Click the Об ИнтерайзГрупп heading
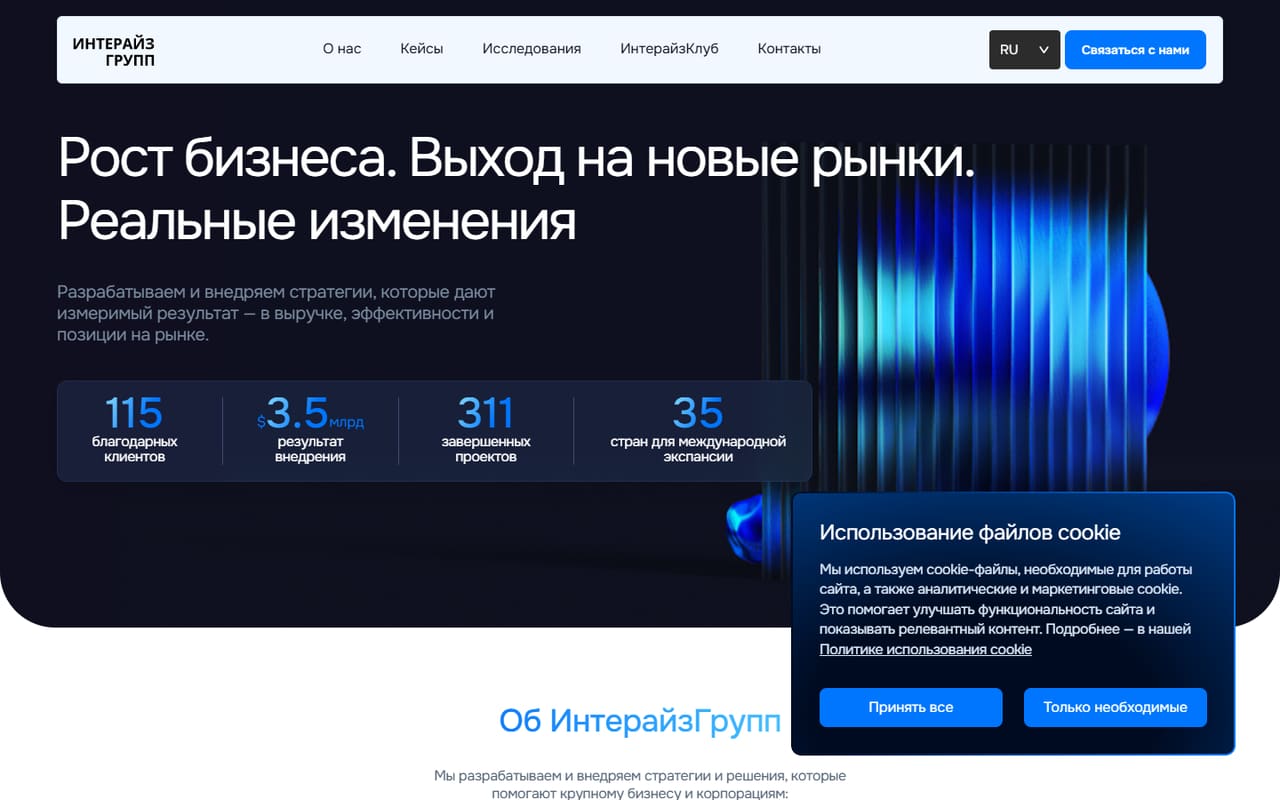This screenshot has height=800, width=1280. 640,721
